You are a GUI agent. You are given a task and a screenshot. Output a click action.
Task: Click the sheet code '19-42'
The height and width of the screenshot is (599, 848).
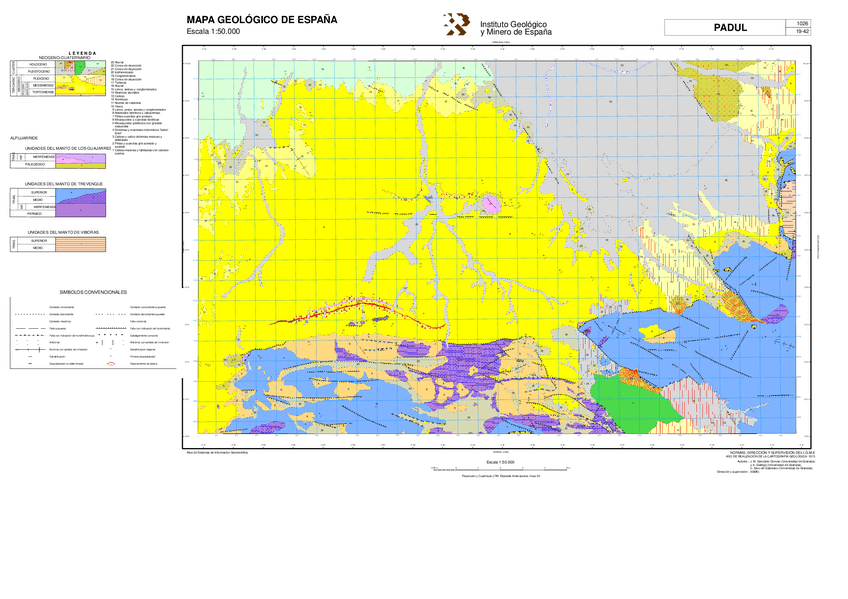pos(803,31)
